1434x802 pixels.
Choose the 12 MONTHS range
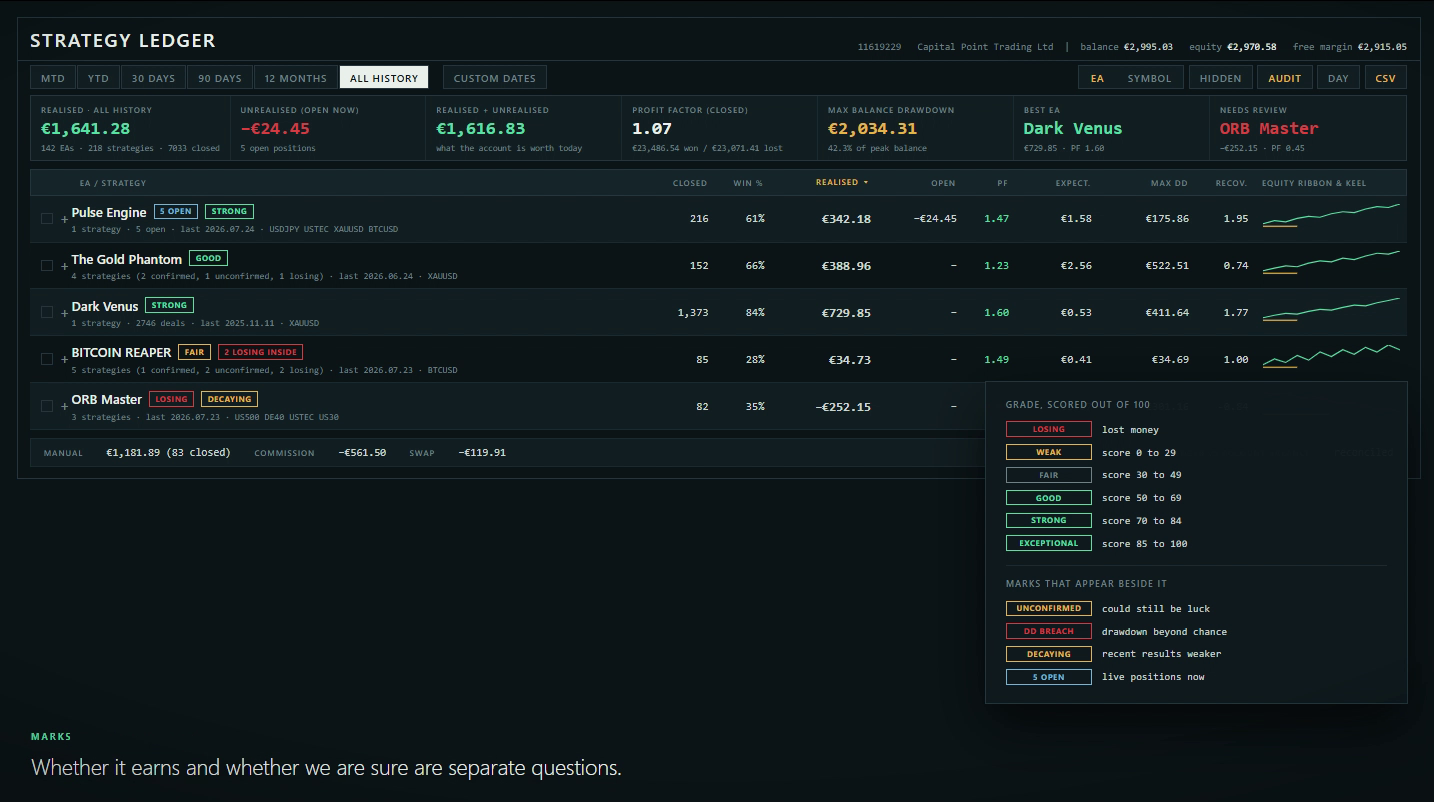click(296, 78)
